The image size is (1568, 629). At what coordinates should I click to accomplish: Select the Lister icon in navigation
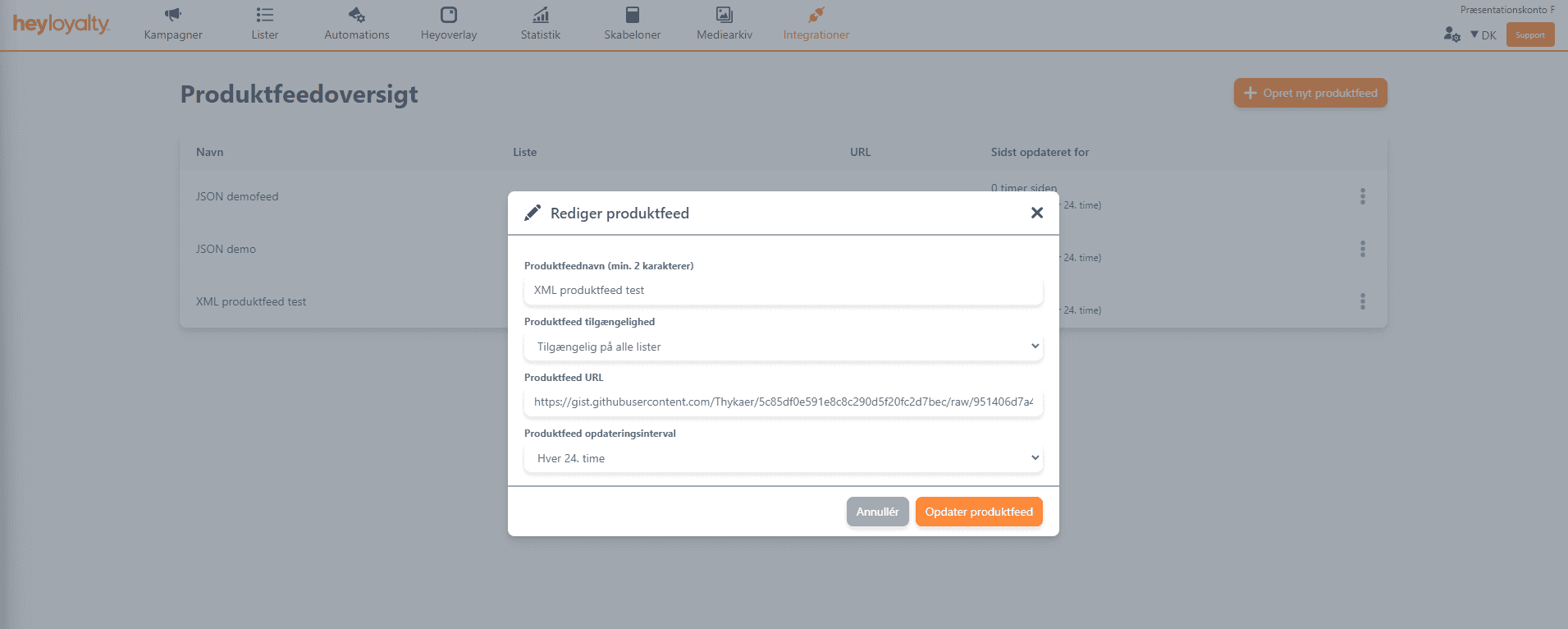pos(264,14)
